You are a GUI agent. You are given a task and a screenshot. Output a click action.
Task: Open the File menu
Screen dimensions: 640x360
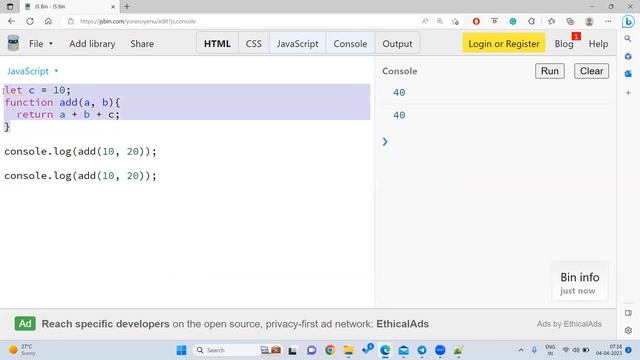click(x=40, y=44)
